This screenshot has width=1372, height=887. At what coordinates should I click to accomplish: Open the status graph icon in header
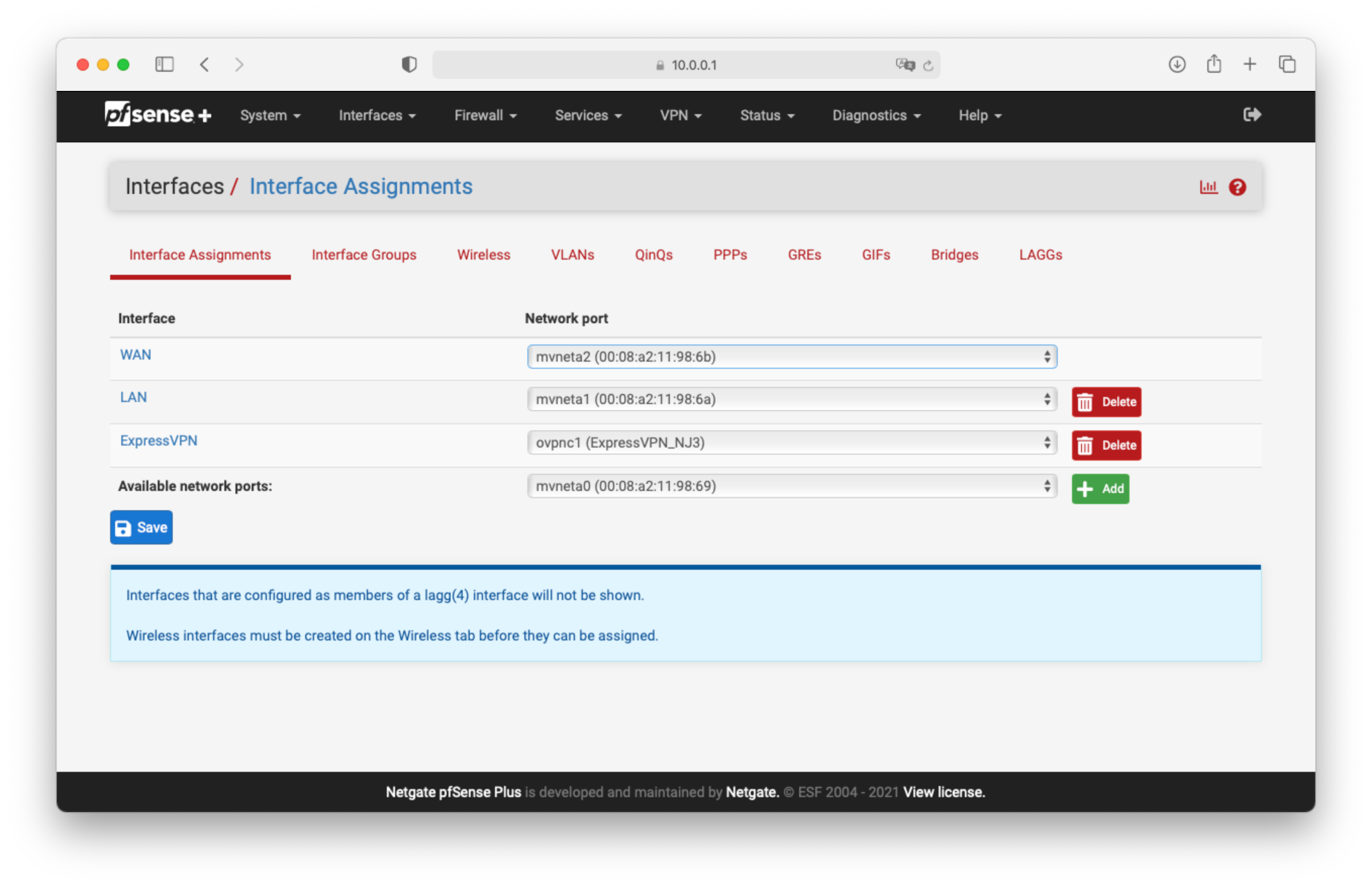click(1208, 186)
